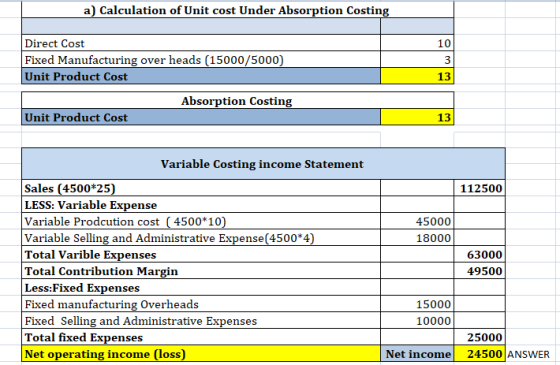560x365 pixels.
Task: Click the 'Direct Cost' label cell
Action: 201,43
